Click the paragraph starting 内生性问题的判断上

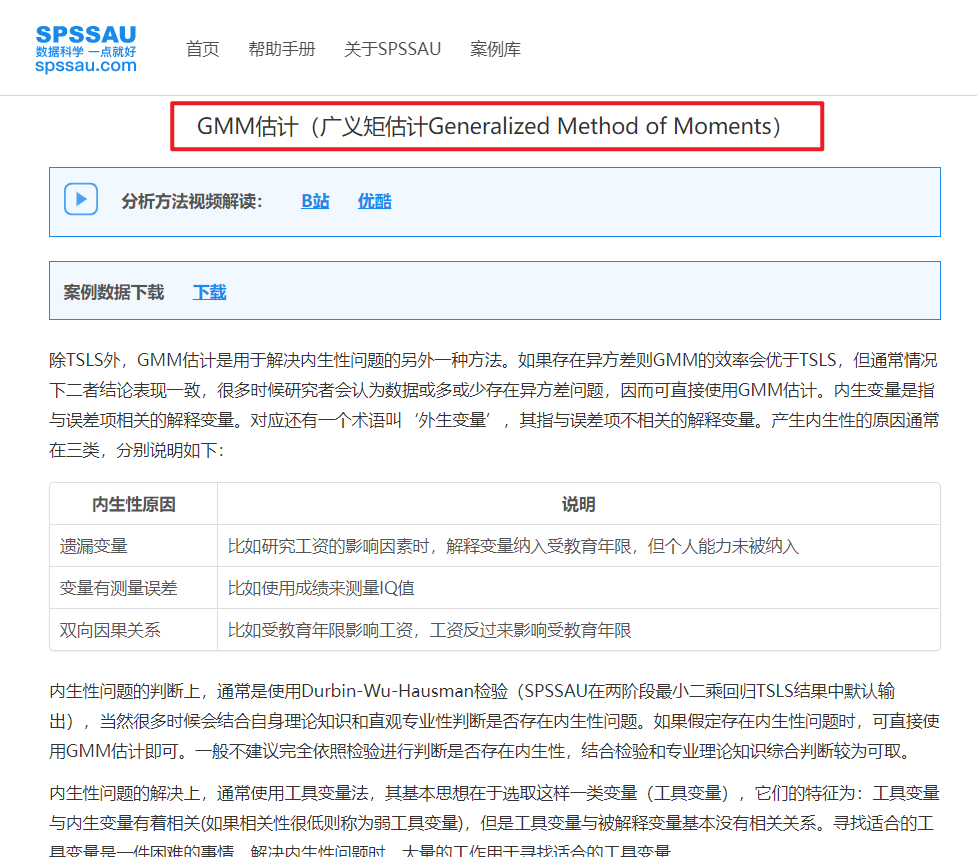point(494,721)
